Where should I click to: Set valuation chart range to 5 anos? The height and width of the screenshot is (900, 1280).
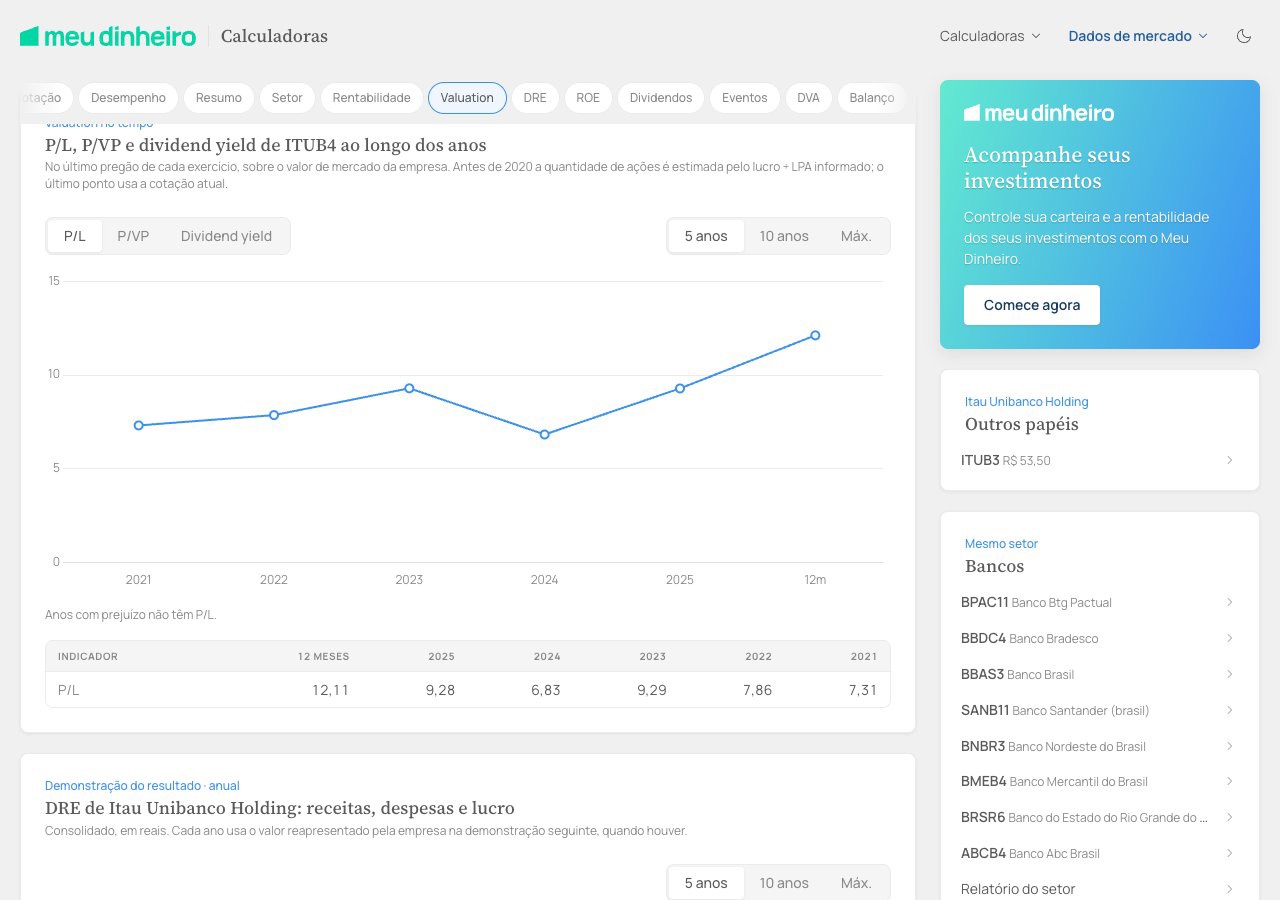click(x=706, y=236)
